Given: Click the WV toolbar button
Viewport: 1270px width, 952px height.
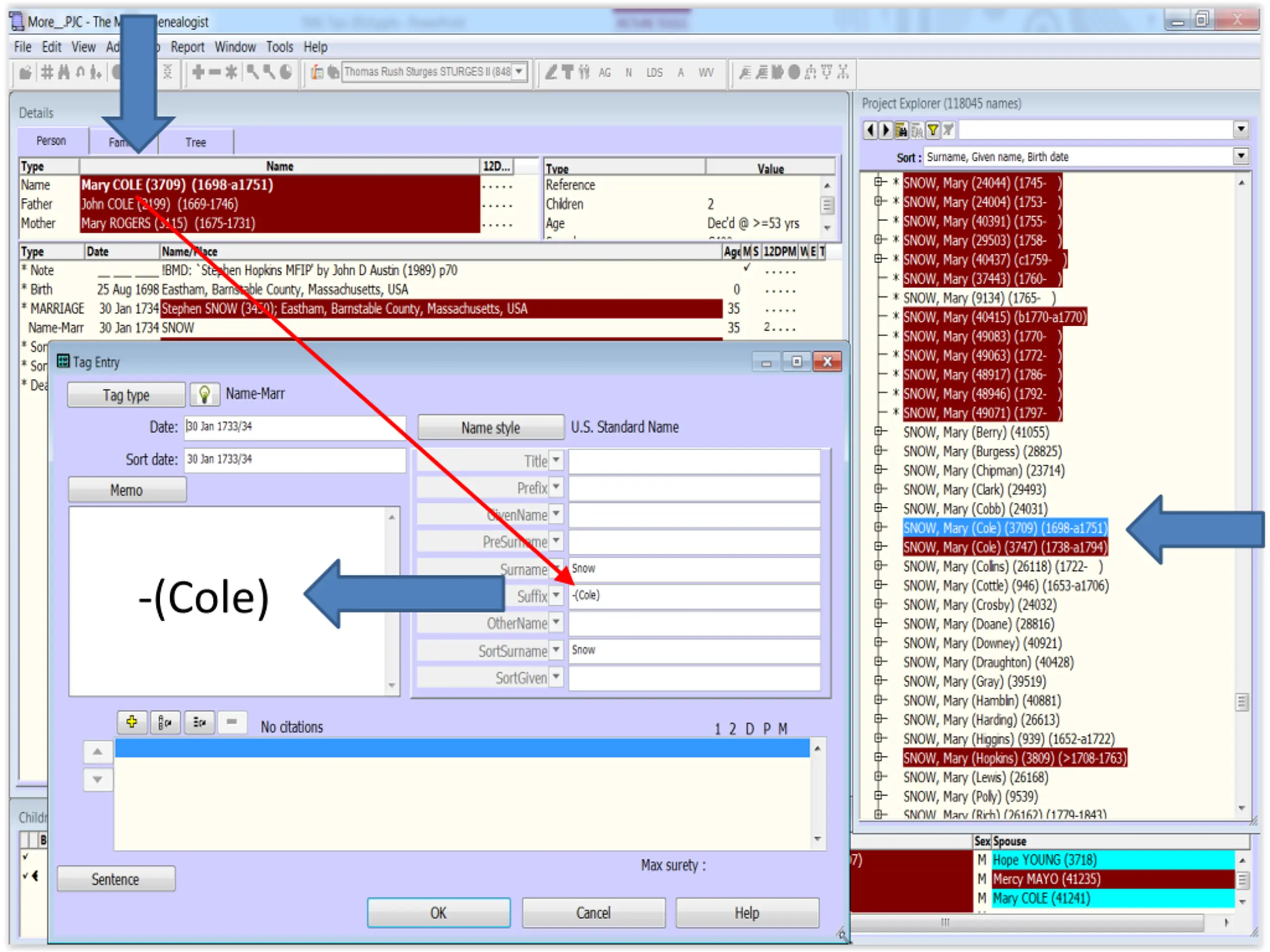Looking at the screenshot, I should (706, 73).
